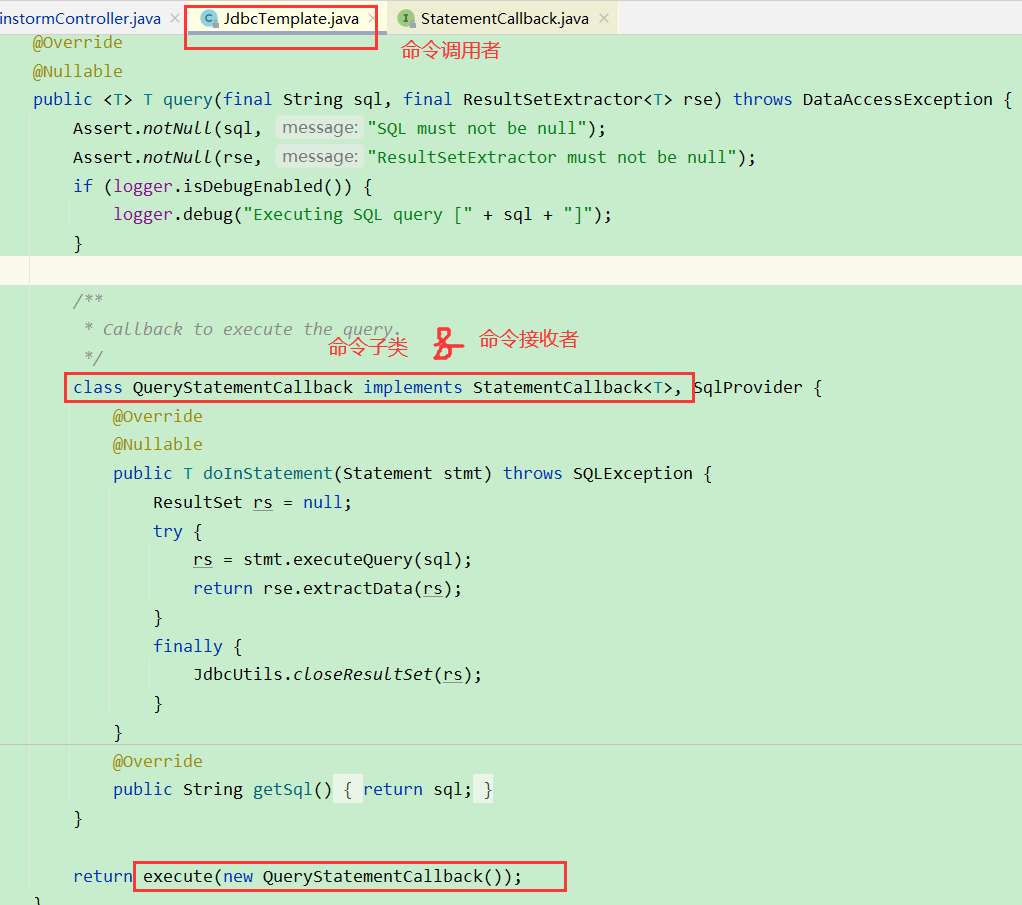Switch to the JdbcTemplate.java tab
The height and width of the screenshot is (905, 1022).
coord(291,19)
